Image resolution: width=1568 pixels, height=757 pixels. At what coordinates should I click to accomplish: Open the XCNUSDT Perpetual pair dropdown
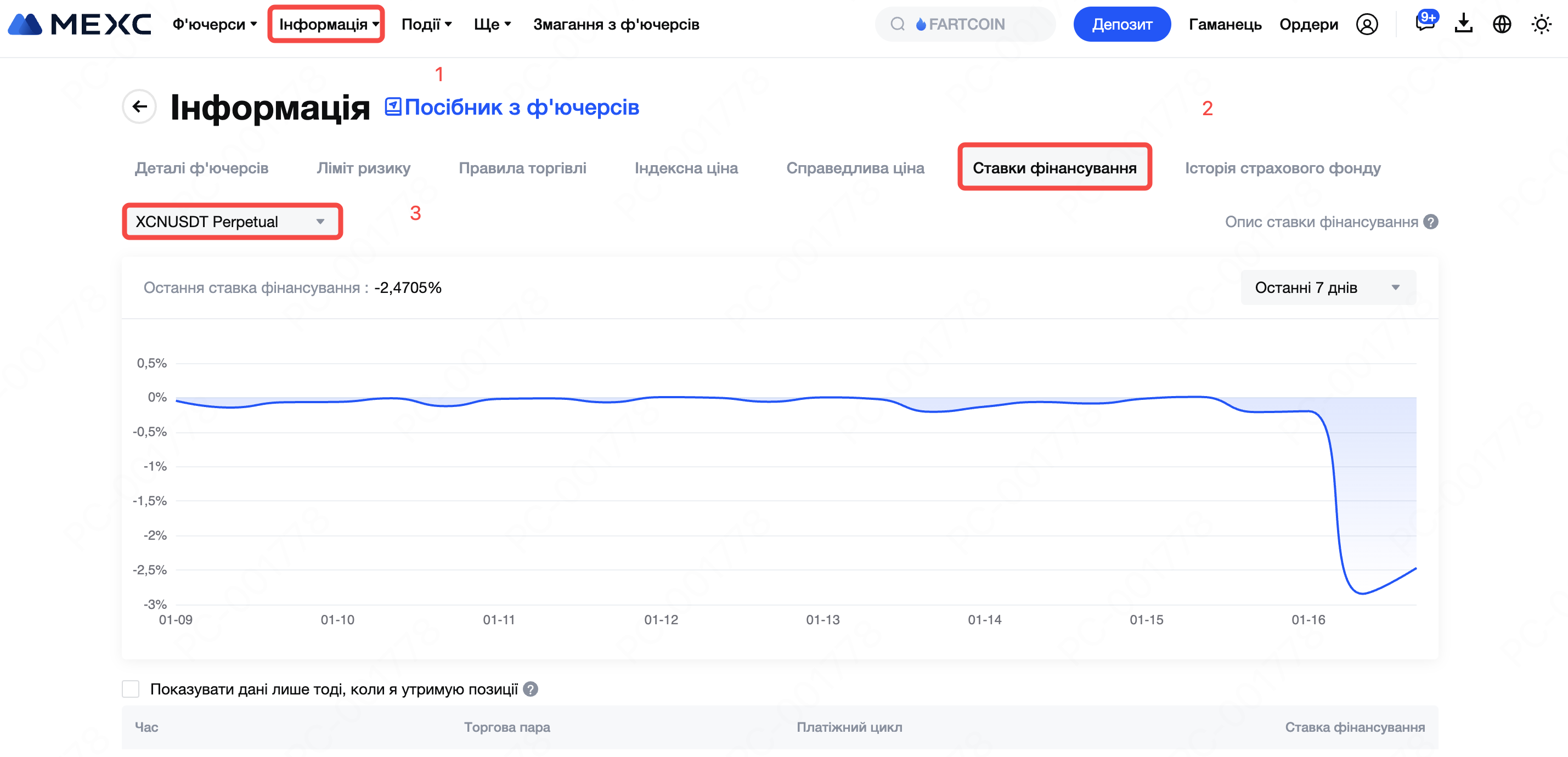coord(232,222)
